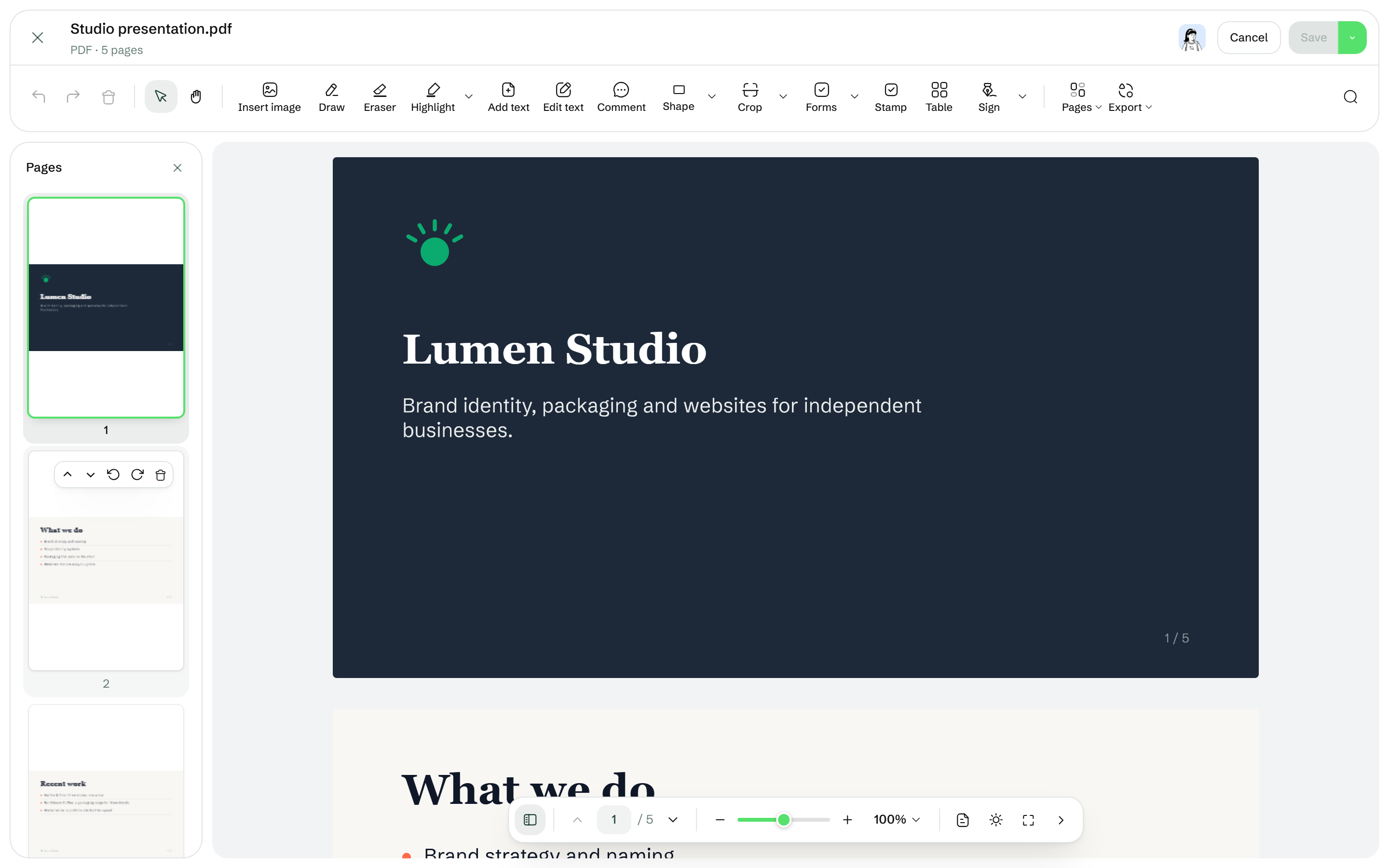Click the redo arrow in toolbar
1389x868 pixels.
(73, 96)
